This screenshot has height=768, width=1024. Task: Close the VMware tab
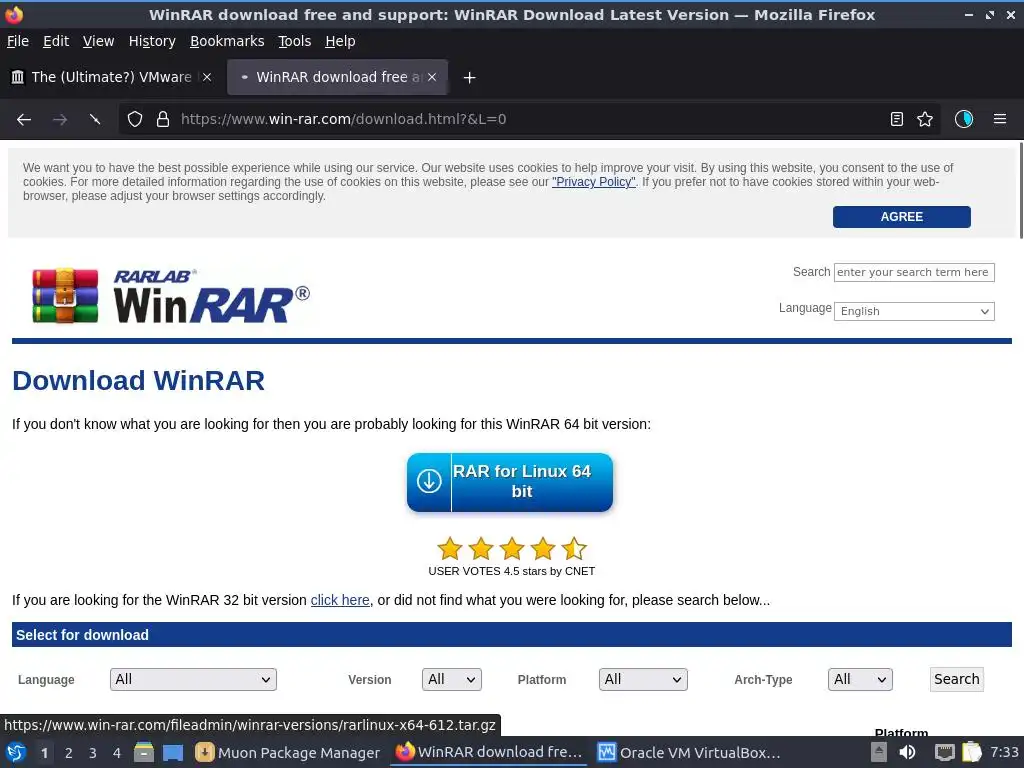click(x=207, y=77)
